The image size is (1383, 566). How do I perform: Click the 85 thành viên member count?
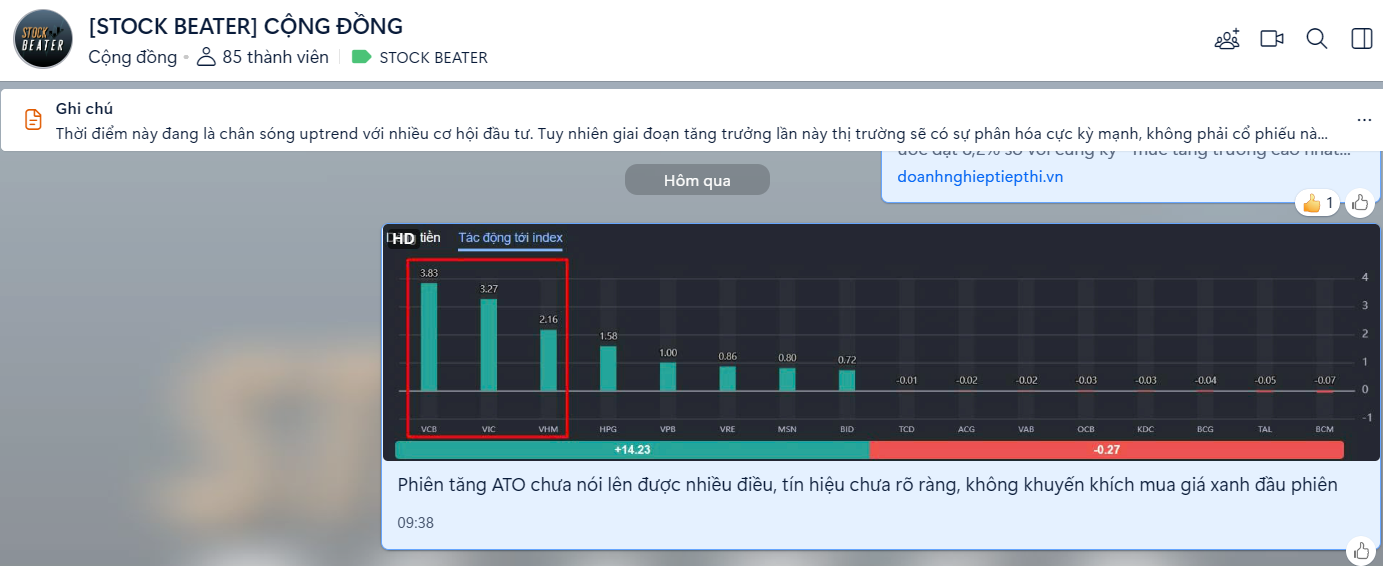[264, 57]
